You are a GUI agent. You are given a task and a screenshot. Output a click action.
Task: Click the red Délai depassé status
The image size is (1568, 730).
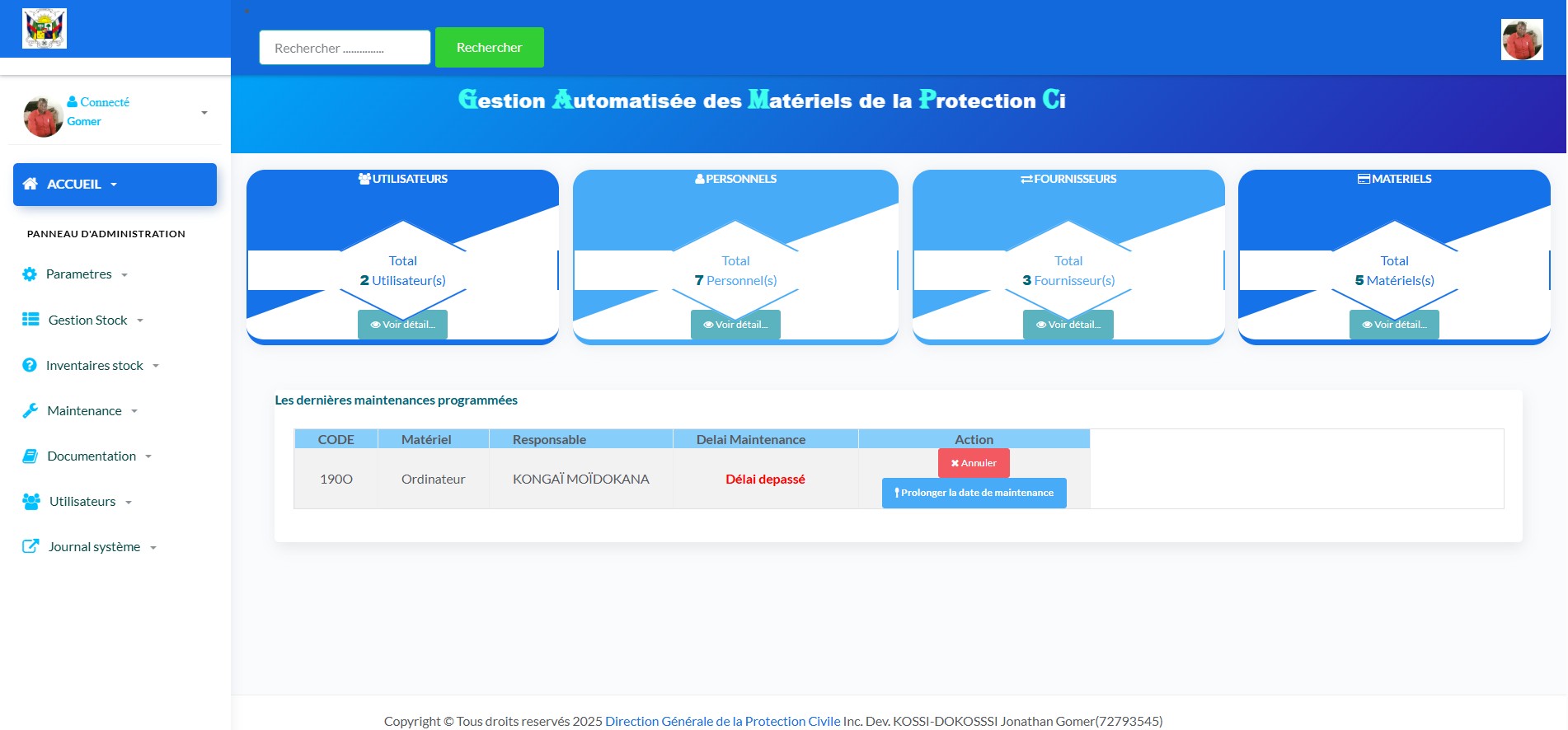765,479
